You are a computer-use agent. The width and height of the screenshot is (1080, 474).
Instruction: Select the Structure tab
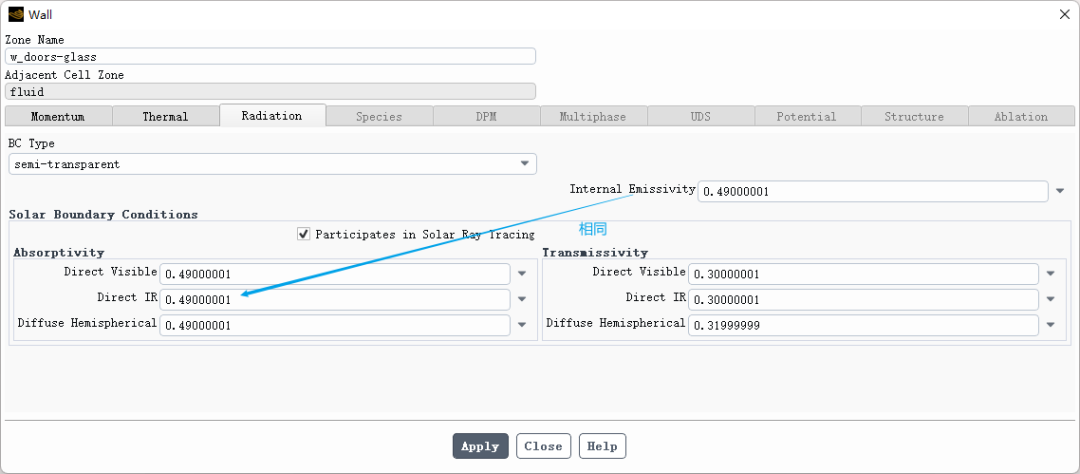pos(914,116)
